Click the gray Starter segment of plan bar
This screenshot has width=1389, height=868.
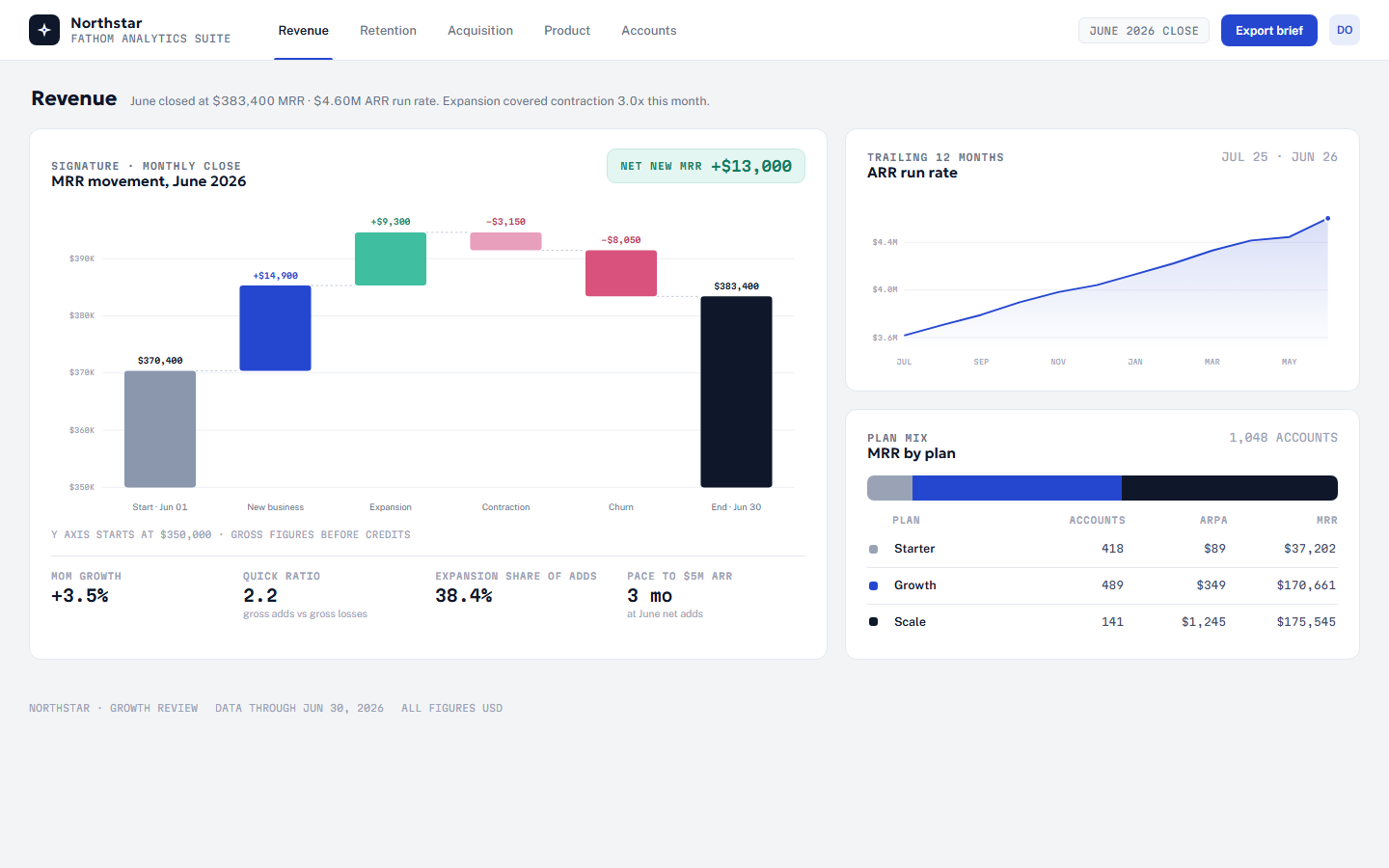click(x=889, y=488)
